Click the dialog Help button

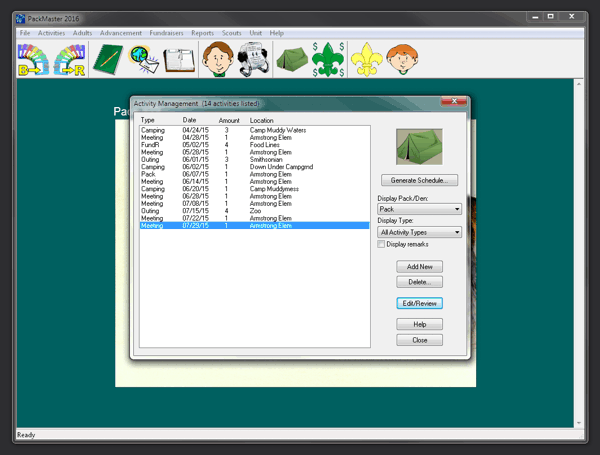(419, 325)
